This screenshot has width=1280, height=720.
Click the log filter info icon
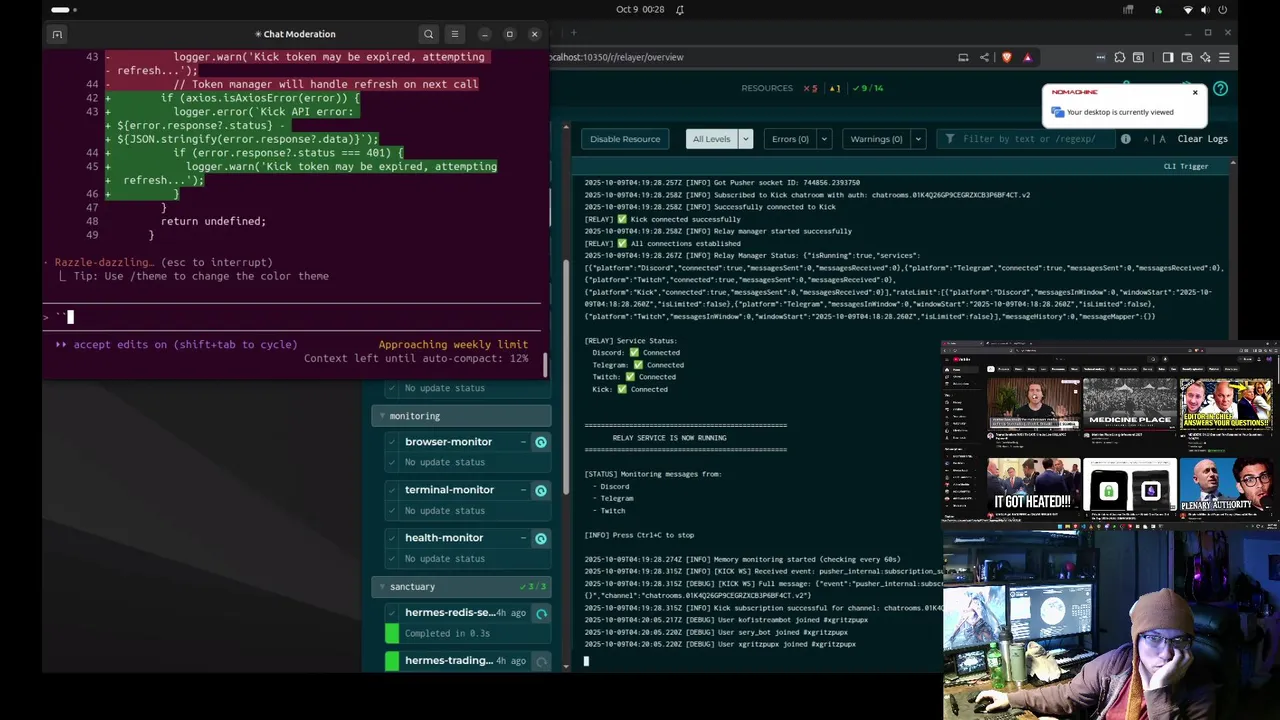tap(1125, 139)
